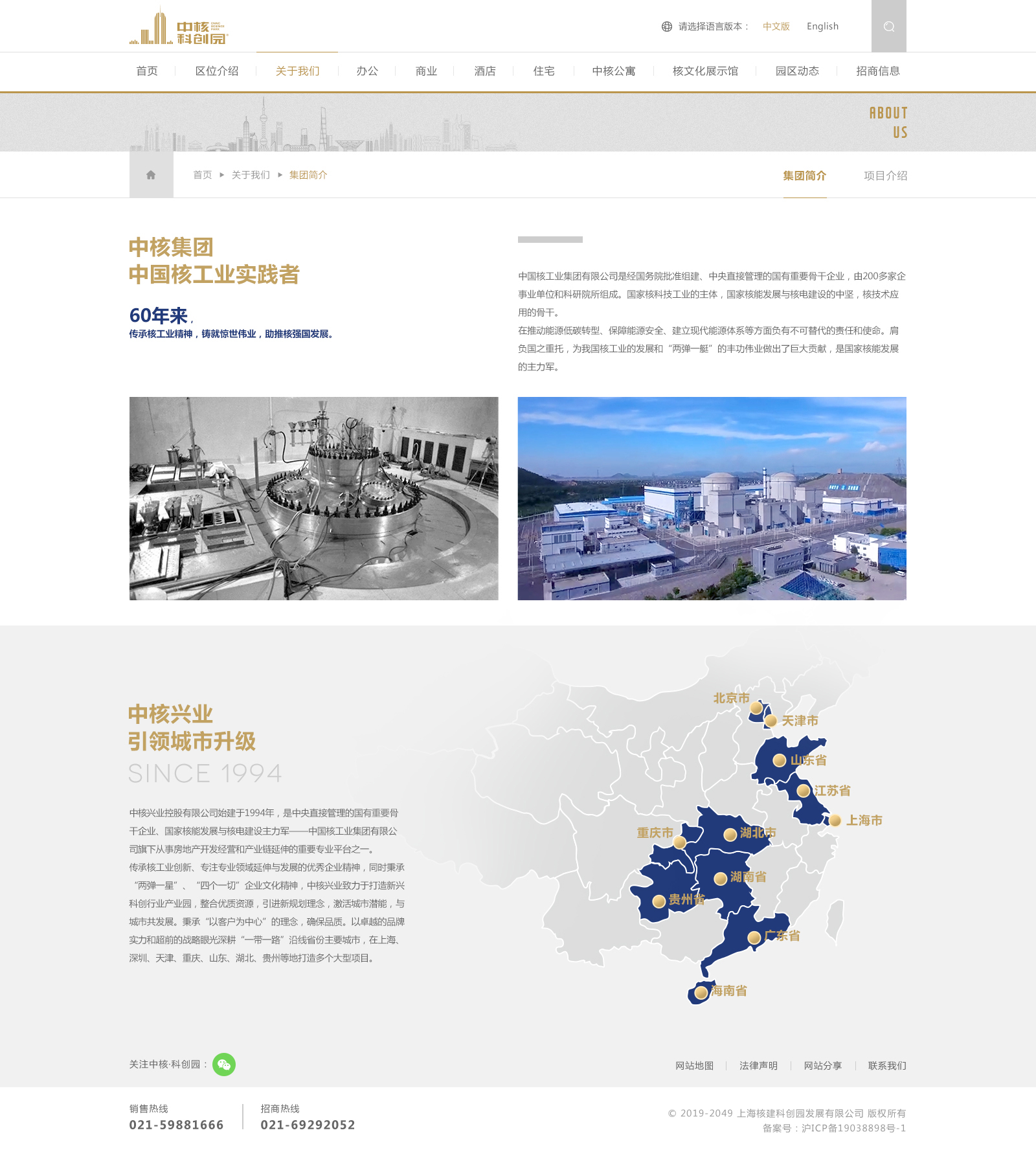Click the 重庆市 map label
Viewport: 1036px width, 1150px height.
point(655,833)
